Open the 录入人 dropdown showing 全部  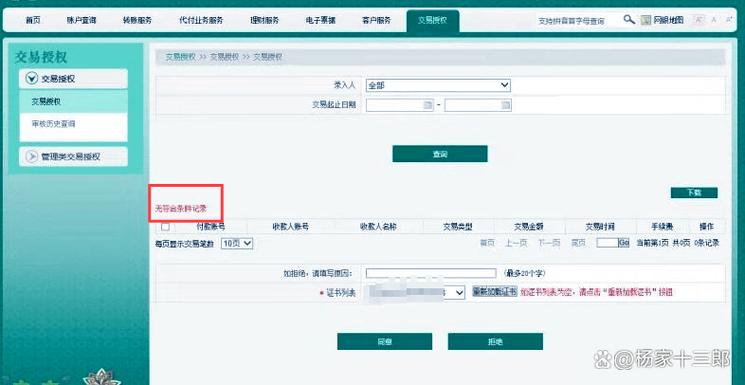438,86
